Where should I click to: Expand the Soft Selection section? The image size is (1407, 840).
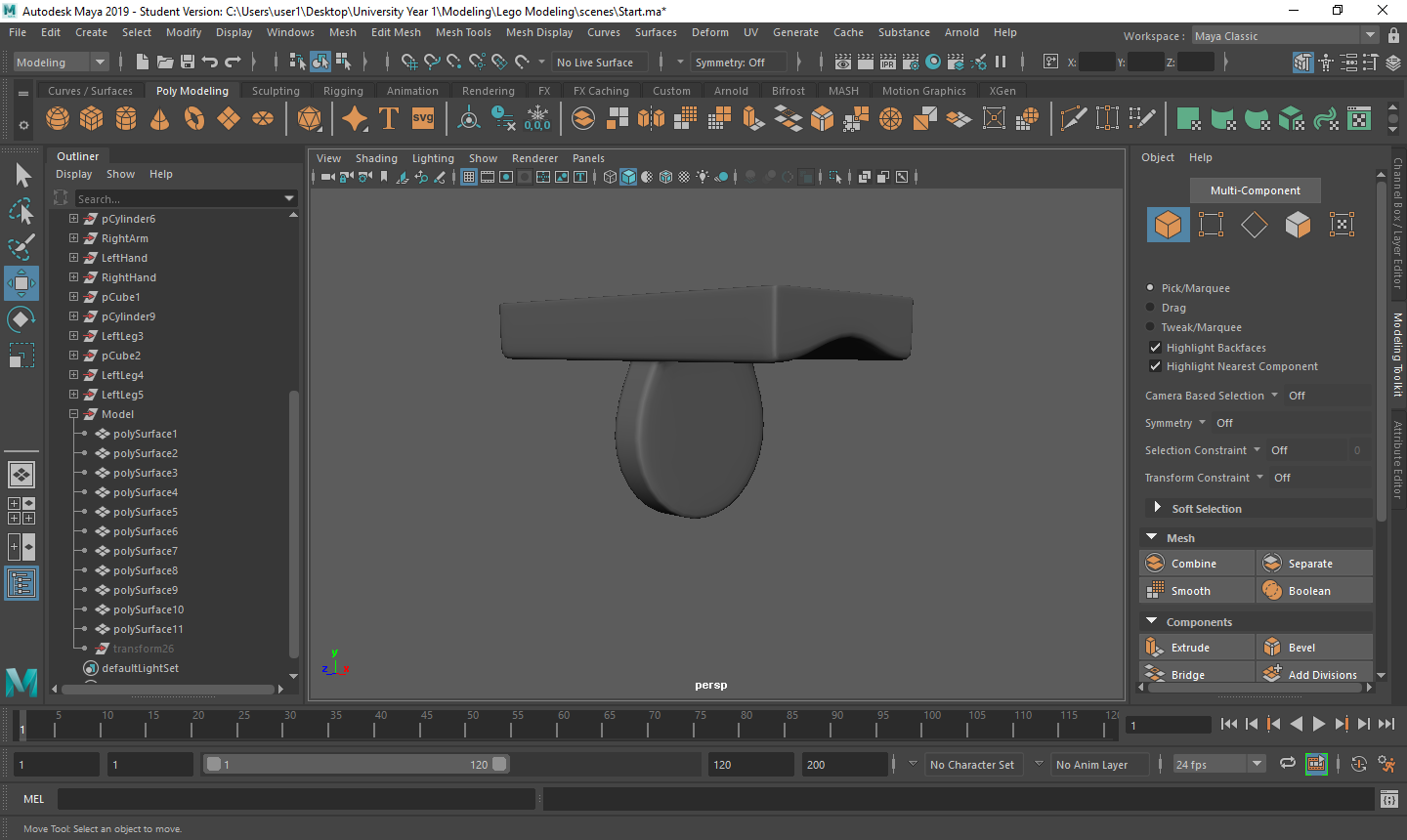[1157, 508]
